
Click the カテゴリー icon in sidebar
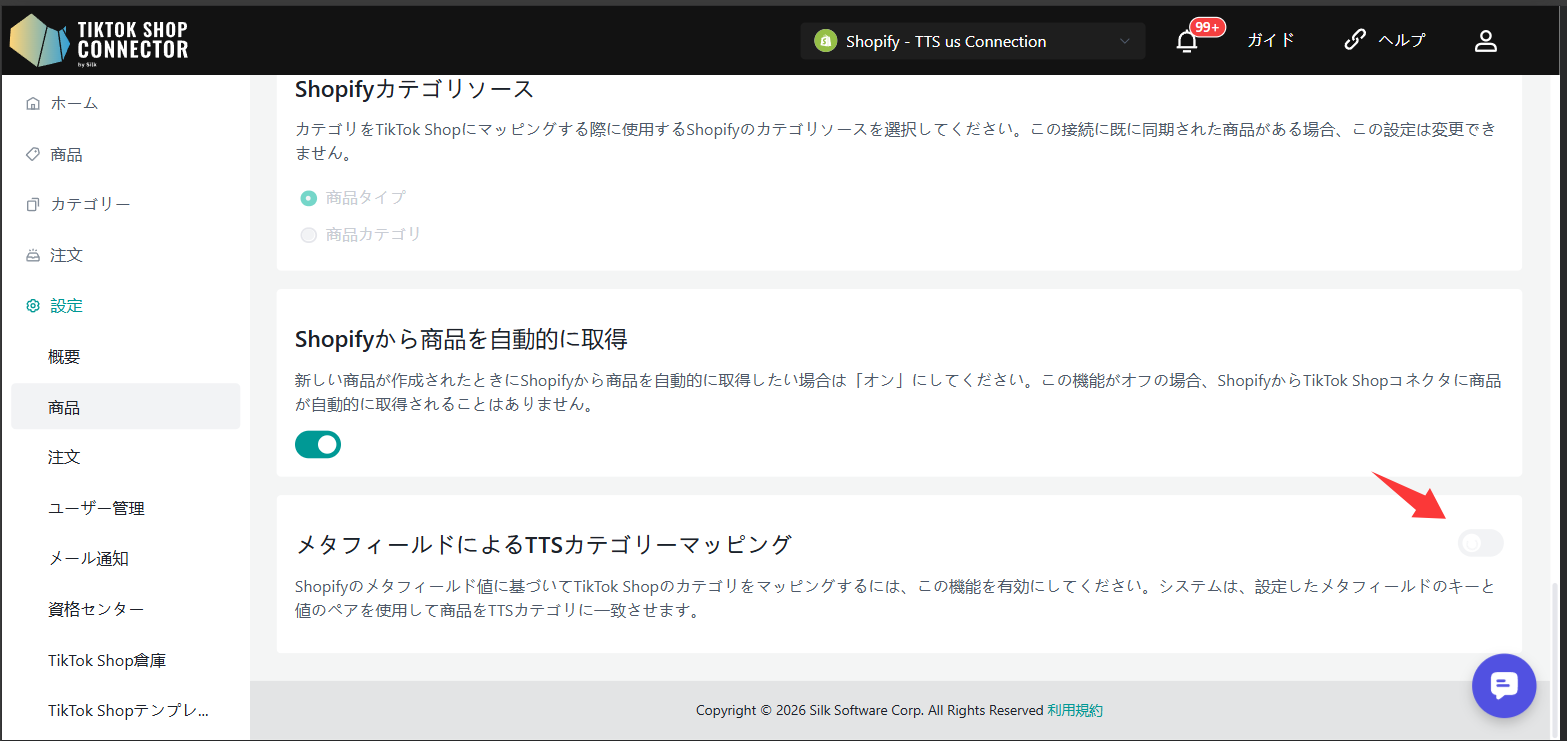coord(33,204)
